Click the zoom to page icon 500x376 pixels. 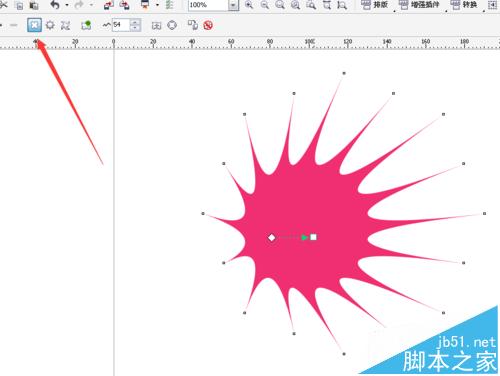(327, 5)
